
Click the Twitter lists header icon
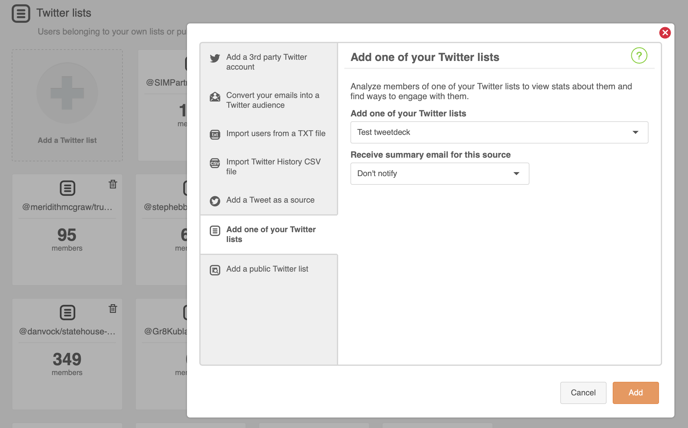coord(21,13)
